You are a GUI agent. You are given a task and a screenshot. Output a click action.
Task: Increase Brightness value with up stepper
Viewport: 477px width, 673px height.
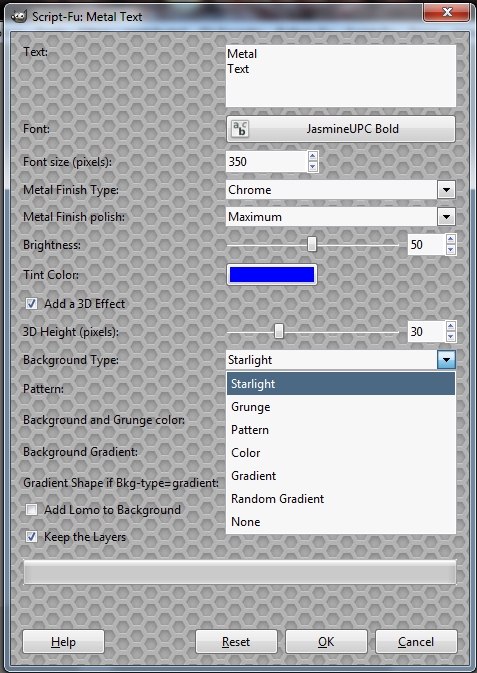tap(450, 239)
